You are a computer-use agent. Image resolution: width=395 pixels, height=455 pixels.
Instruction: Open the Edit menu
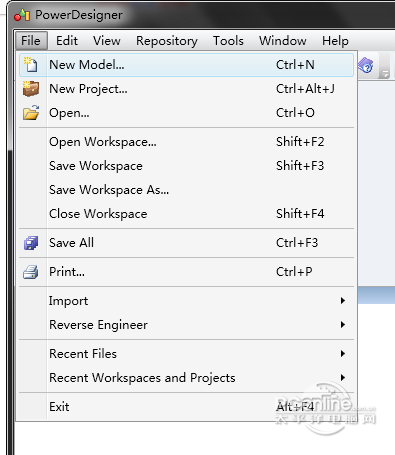pyautogui.click(x=67, y=41)
